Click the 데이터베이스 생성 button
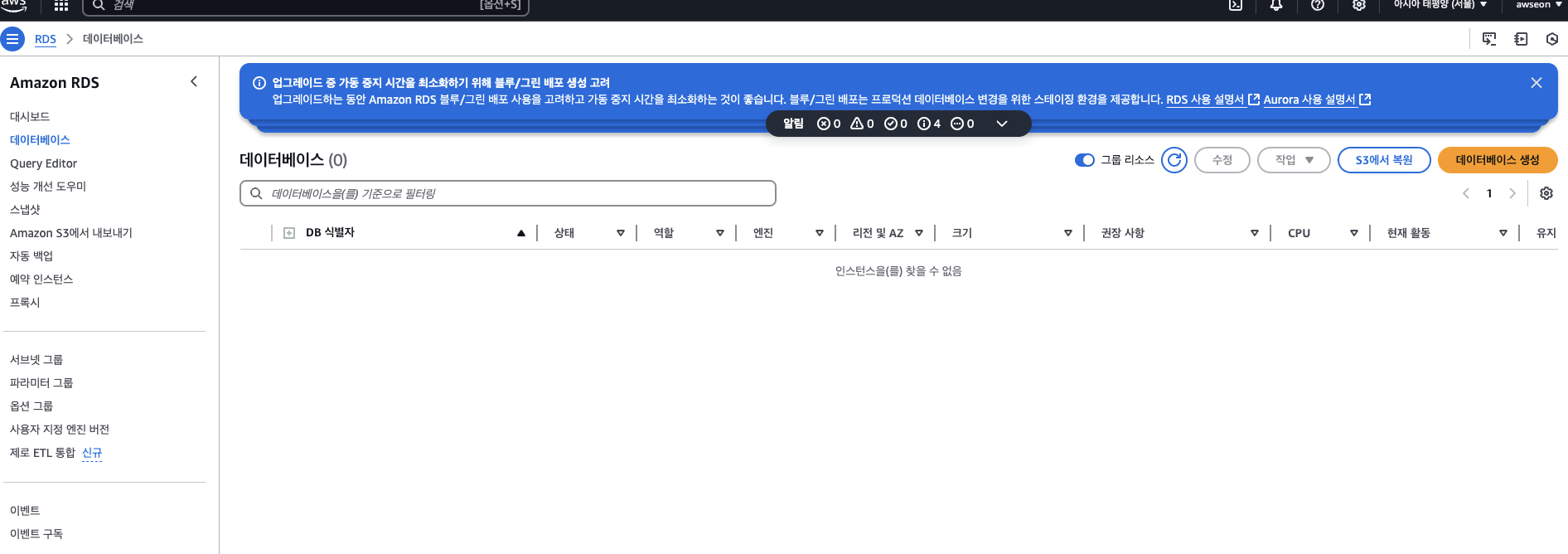The width and height of the screenshot is (1568, 554). click(x=1498, y=160)
